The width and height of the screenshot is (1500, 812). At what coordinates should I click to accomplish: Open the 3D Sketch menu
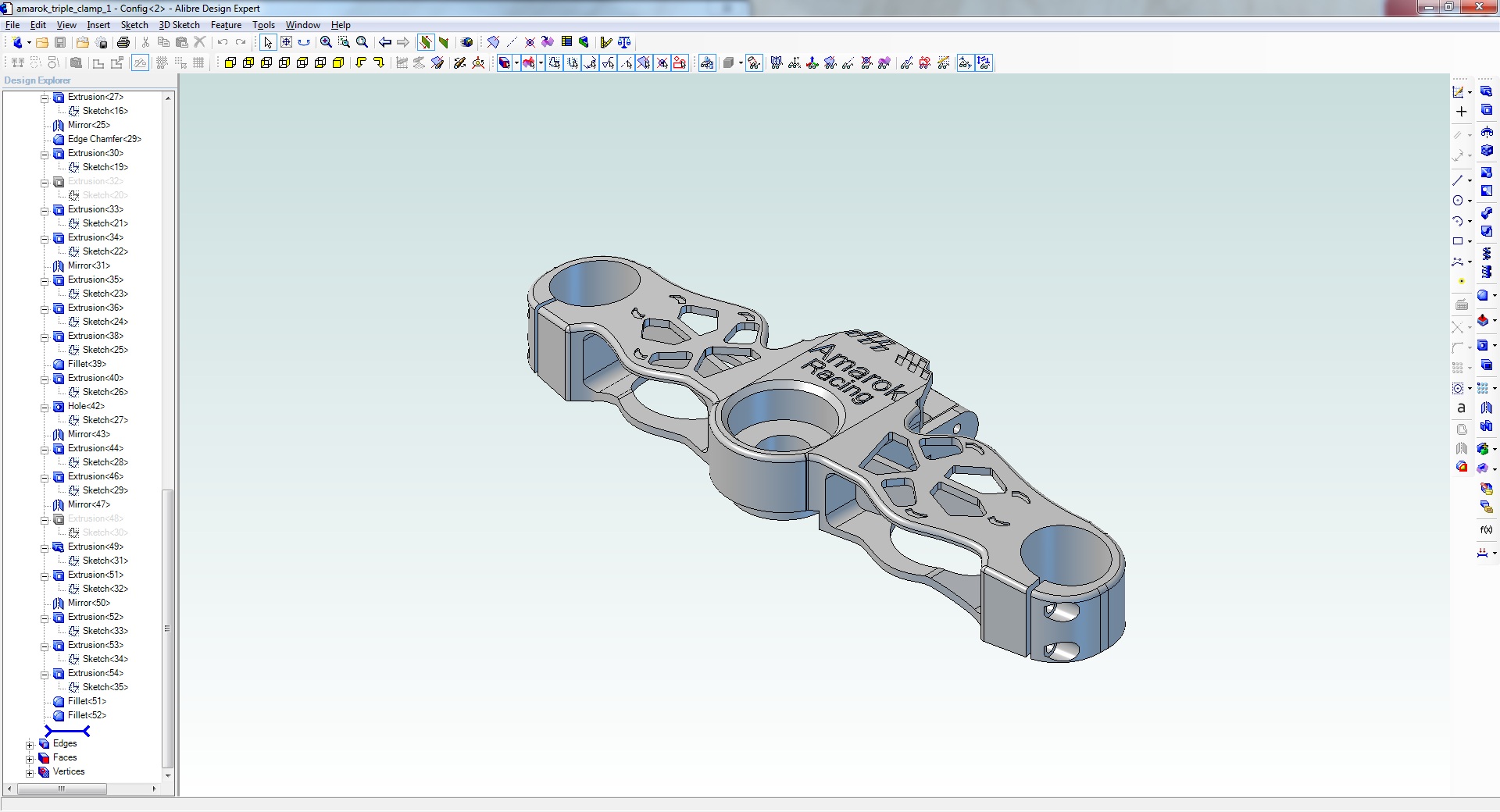pyautogui.click(x=179, y=25)
